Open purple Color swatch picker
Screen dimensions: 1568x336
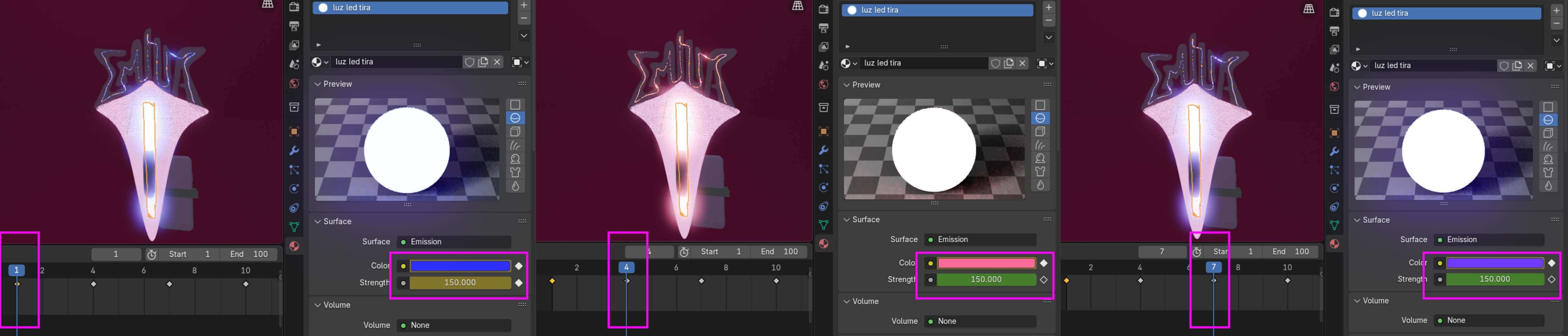[x=1494, y=263]
